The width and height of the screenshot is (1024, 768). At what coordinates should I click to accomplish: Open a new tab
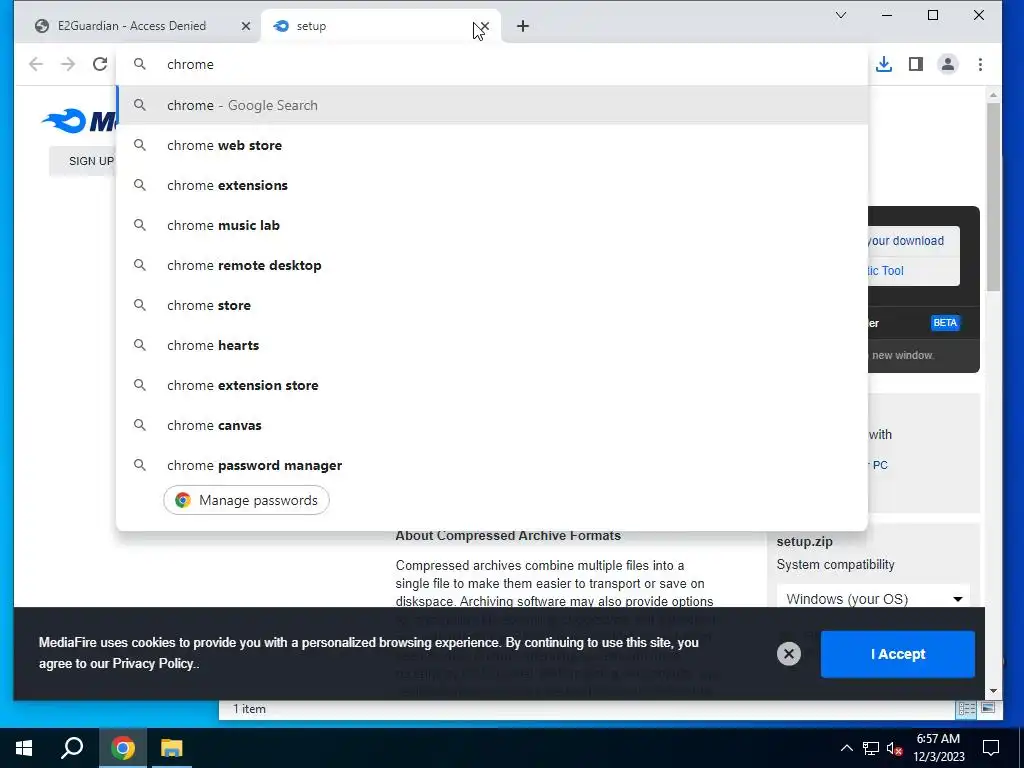pos(522,26)
